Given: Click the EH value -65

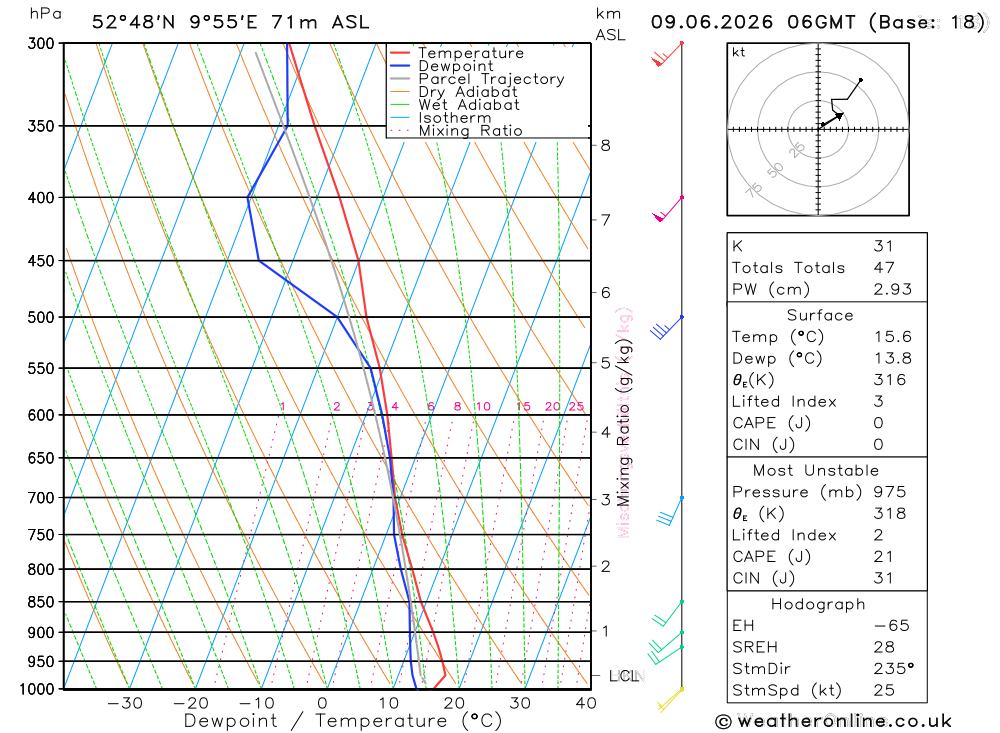Looking at the screenshot, I should [892, 626].
